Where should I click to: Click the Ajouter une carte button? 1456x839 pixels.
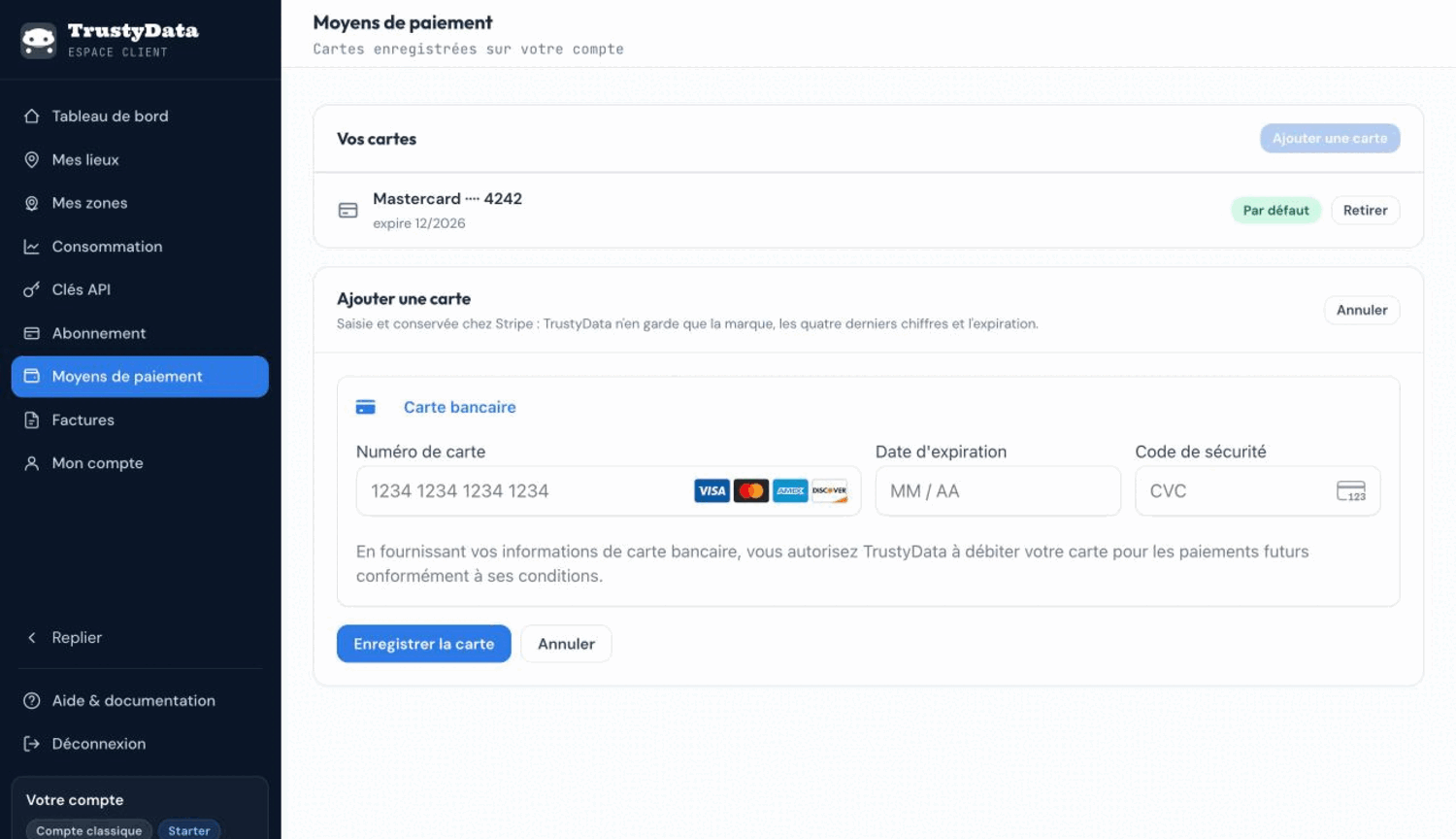tap(1330, 138)
